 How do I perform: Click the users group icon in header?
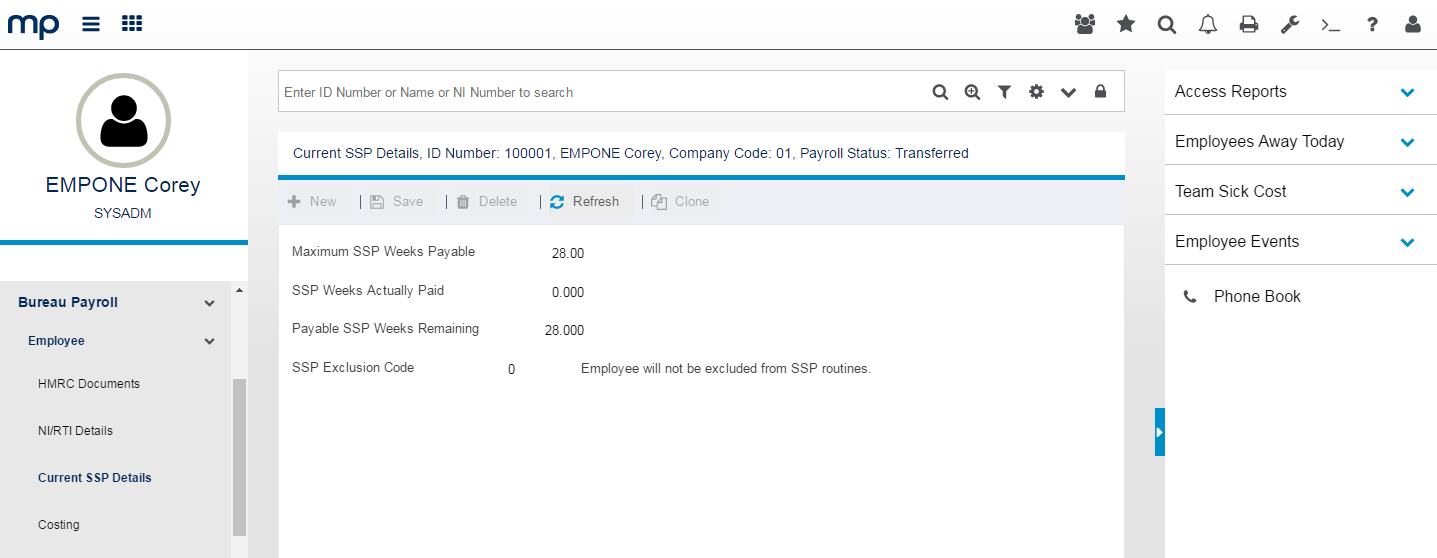[1085, 25]
